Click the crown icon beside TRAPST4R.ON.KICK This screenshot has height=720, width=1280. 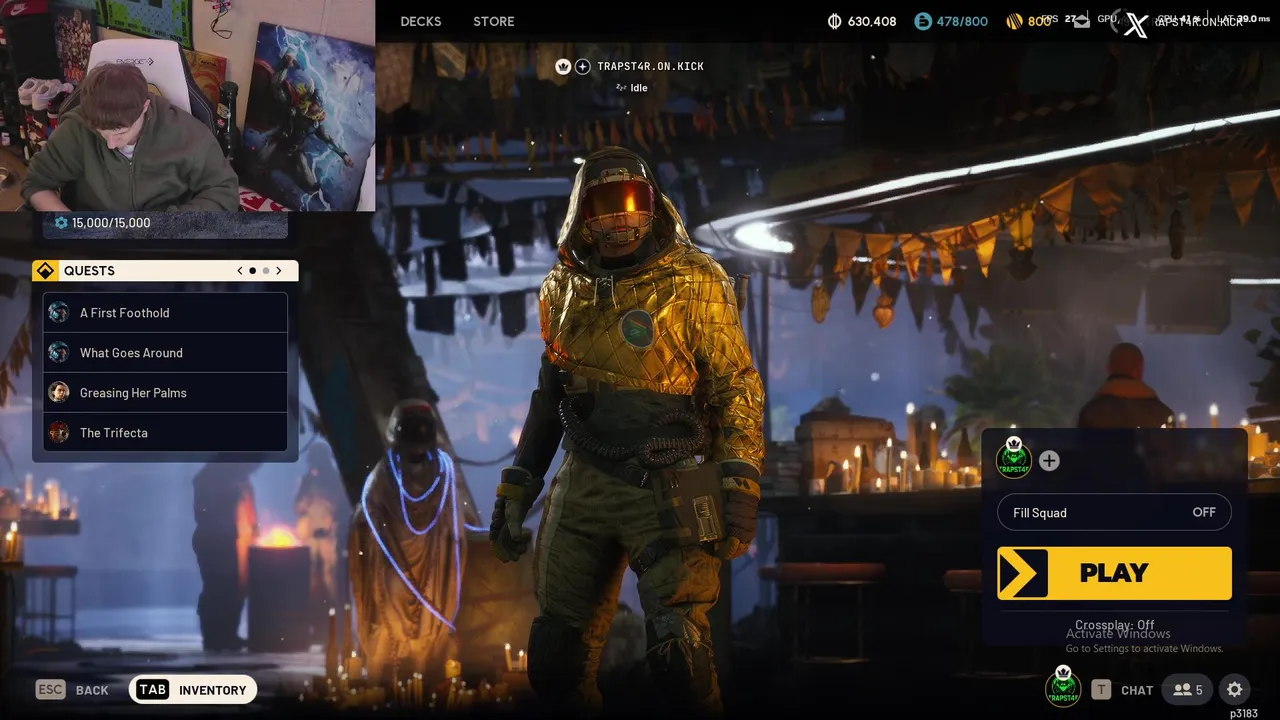[x=563, y=66]
